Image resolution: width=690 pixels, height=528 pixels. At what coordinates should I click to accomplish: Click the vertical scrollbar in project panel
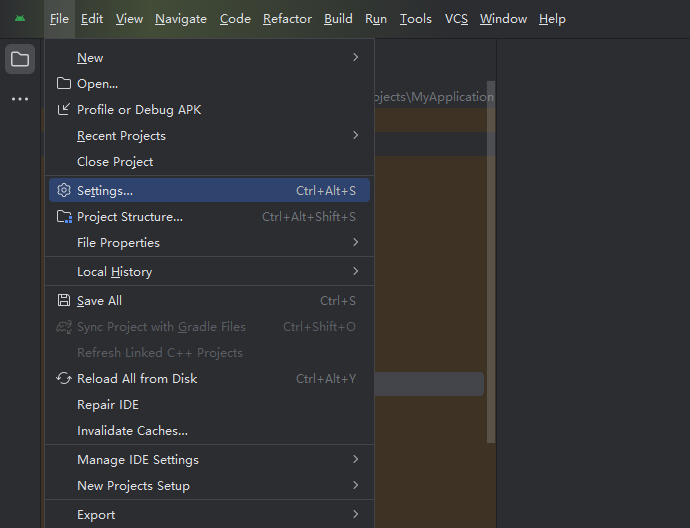pyautogui.click(x=491, y=262)
